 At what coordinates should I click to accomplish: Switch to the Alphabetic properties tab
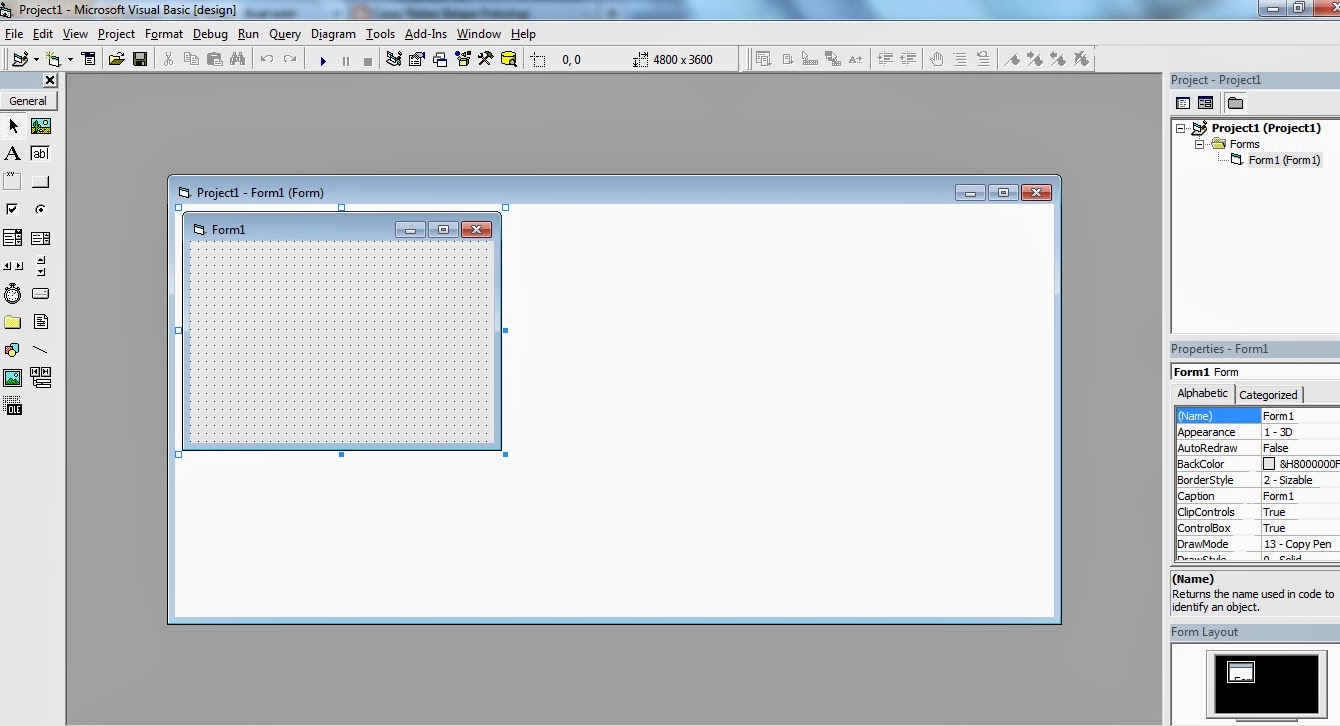point(1202,393)
